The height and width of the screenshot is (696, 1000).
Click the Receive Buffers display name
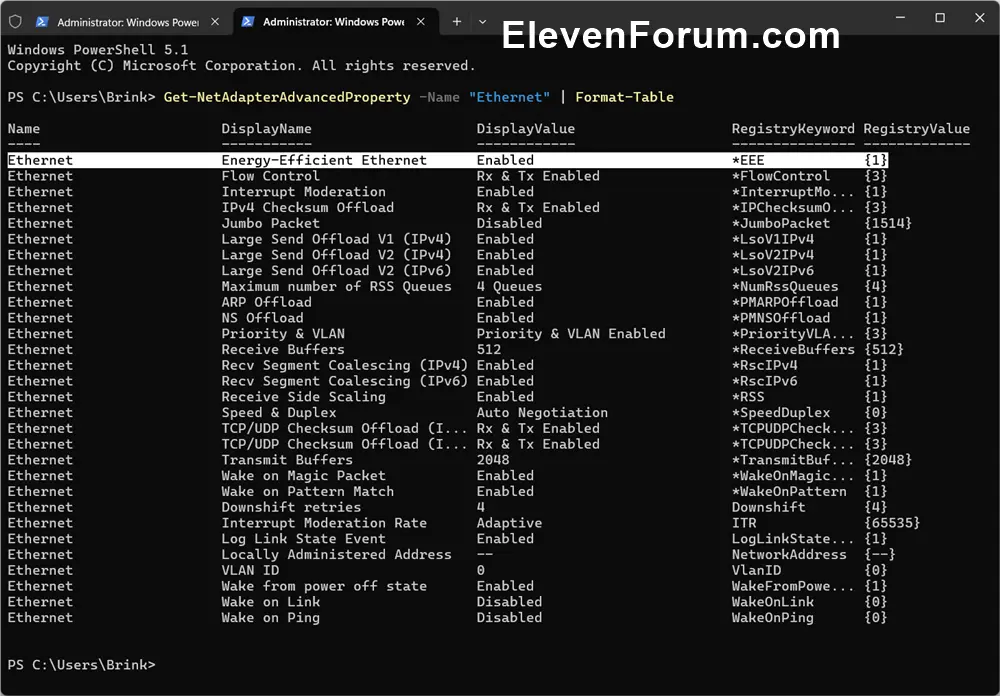(x=283, y=350)
